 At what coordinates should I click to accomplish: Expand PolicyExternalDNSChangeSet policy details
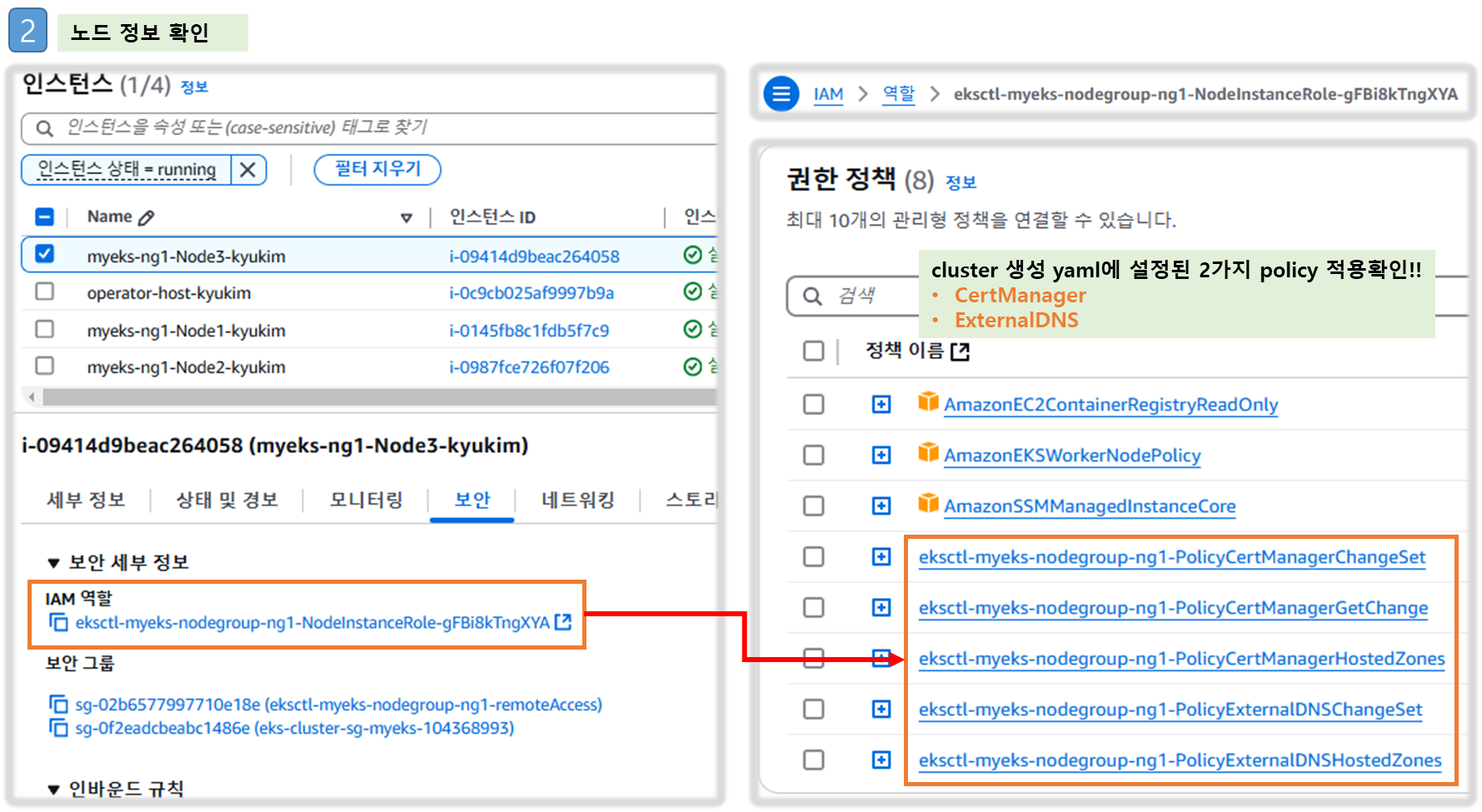point(881,709)
